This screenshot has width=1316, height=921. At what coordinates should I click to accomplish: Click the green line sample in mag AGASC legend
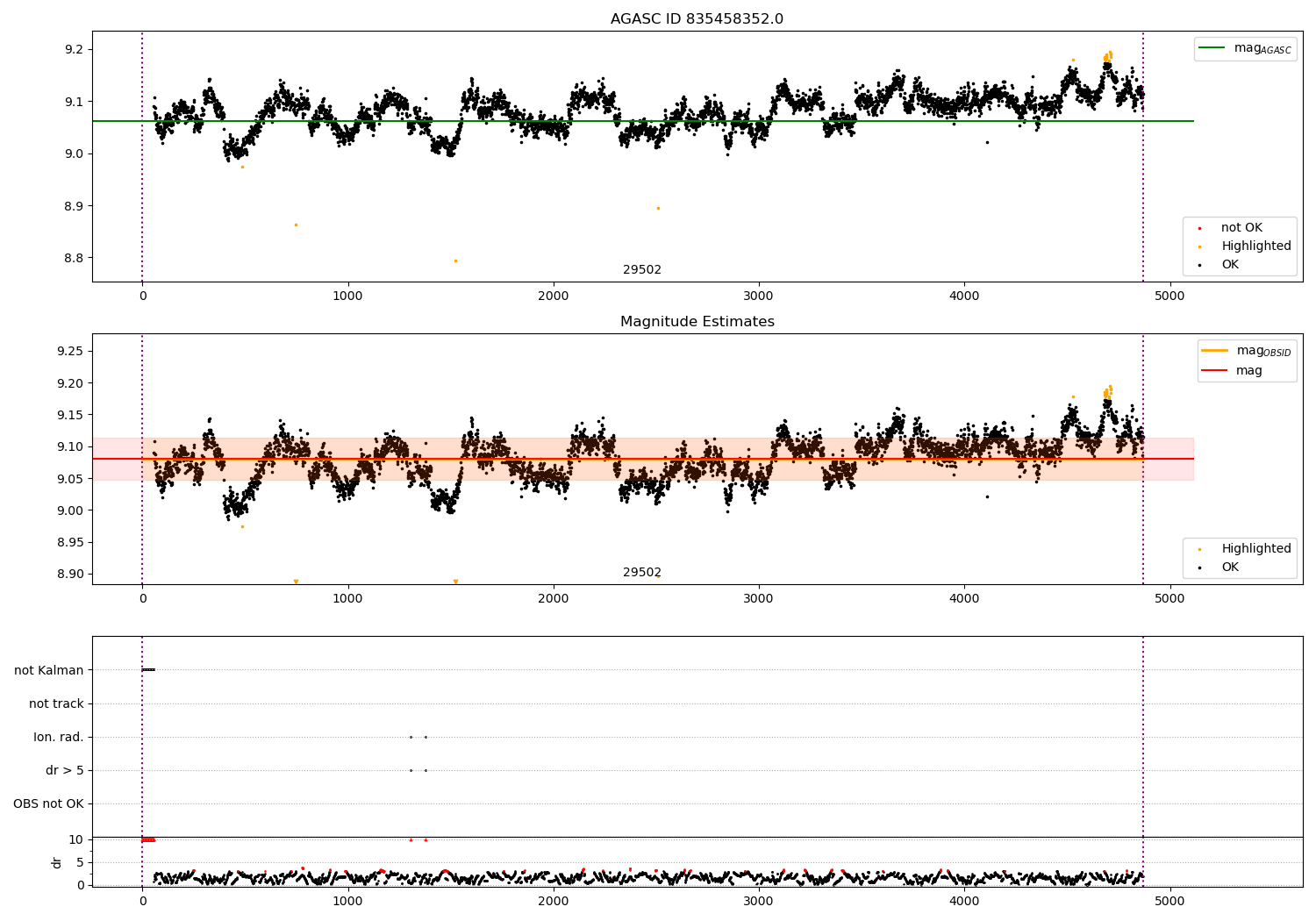tap(1212, 48)
